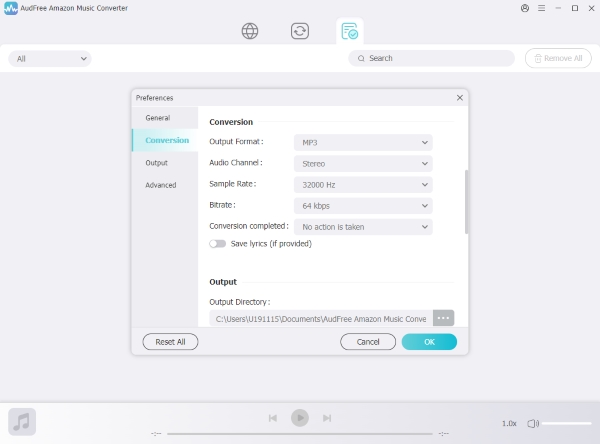Click the AudFree app logo
Image resolution: width=600 pixels, height=444 pixels.
coord(11,8)
